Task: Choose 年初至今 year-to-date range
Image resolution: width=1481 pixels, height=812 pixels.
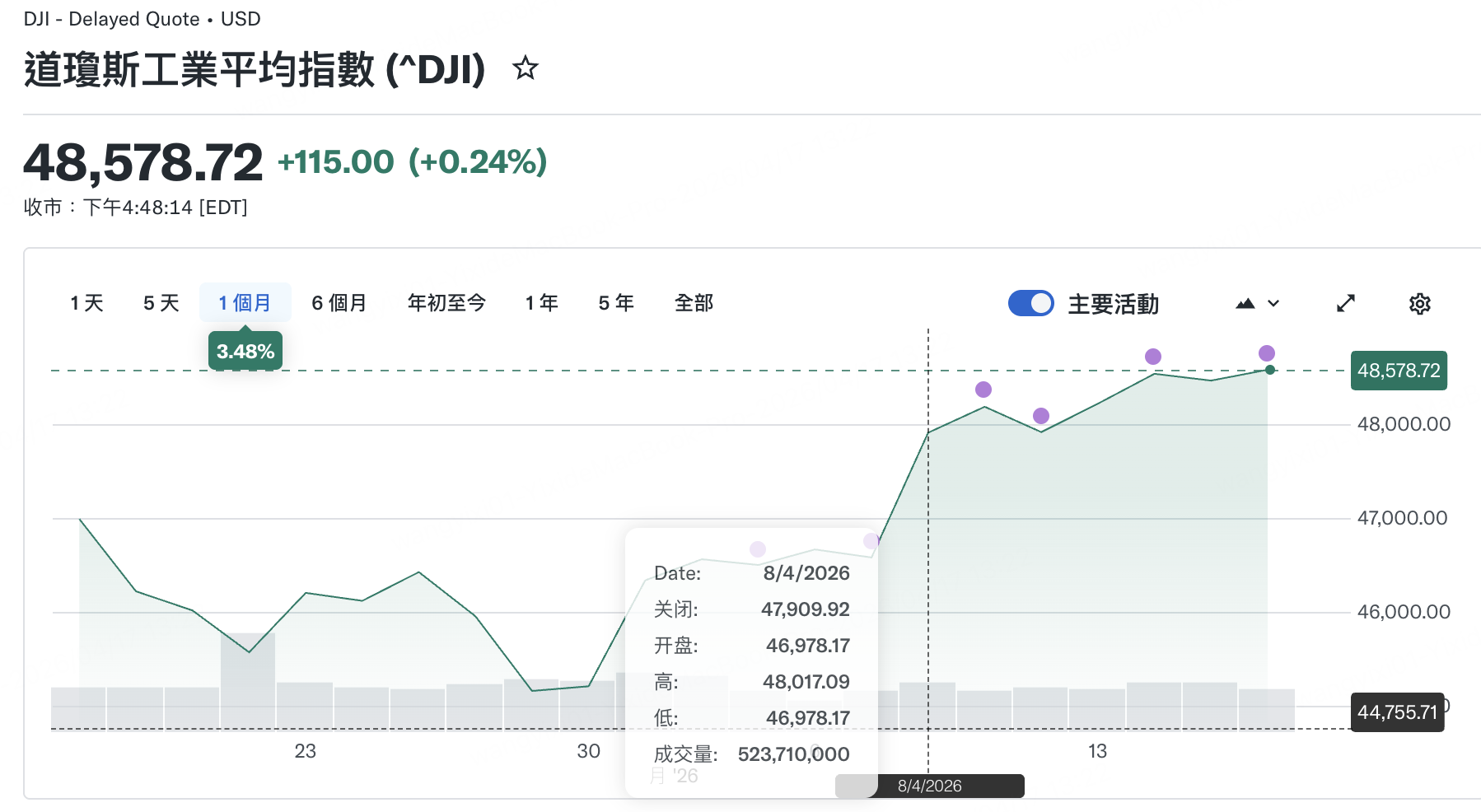Action: 446,303
